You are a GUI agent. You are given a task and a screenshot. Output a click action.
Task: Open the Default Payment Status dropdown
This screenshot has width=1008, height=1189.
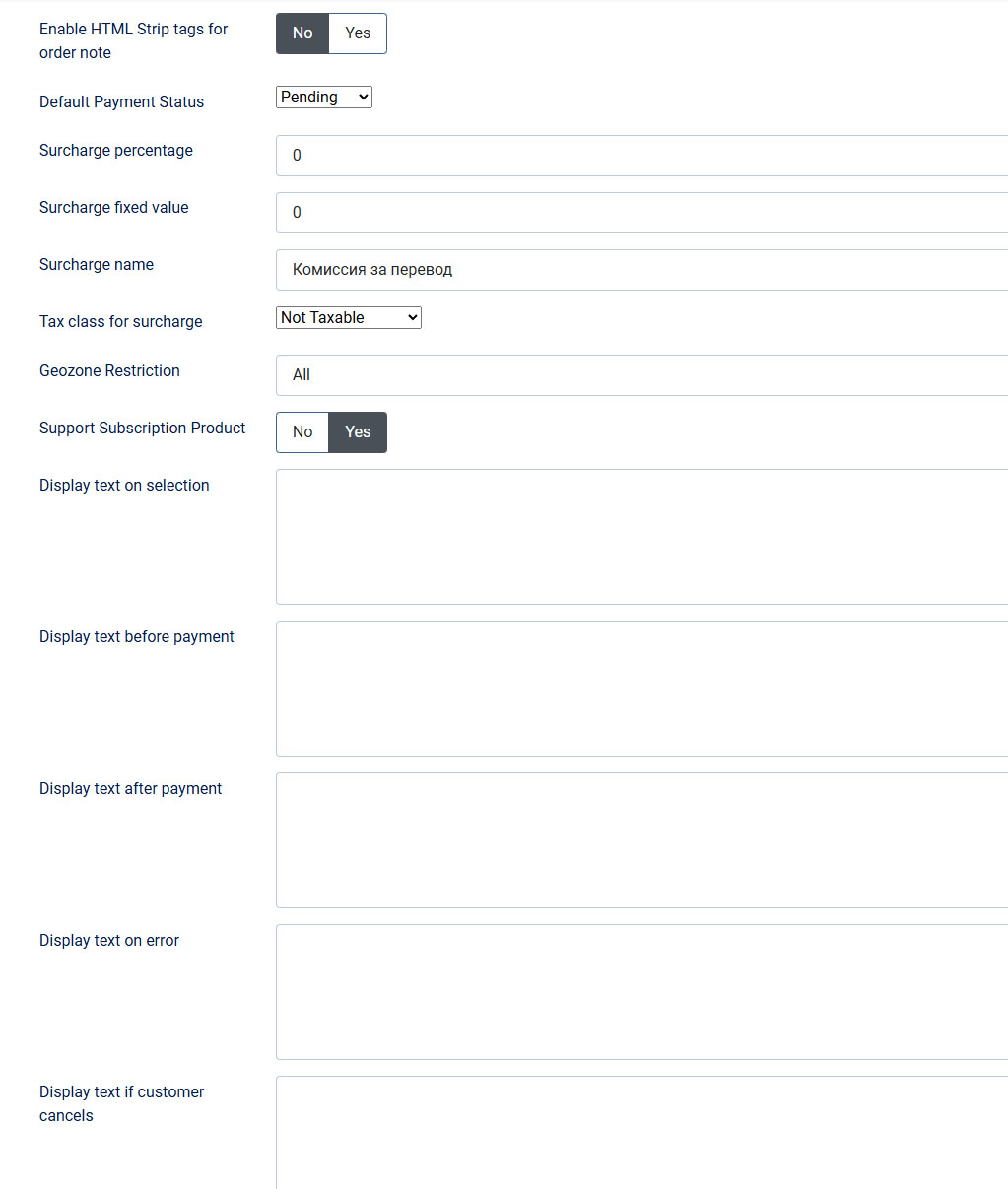pos(323,97)
